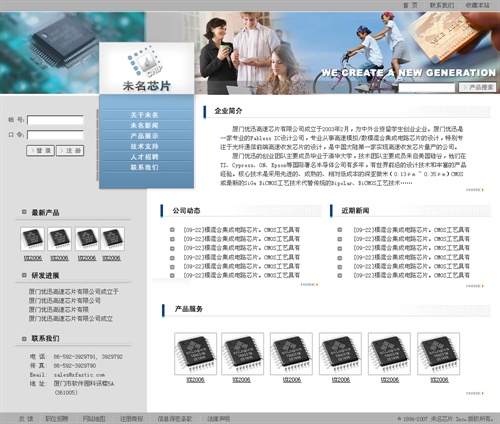Click the 未名芯片 chip logo
This screenshot has width=500, height=424.
[x=146, y=68]
